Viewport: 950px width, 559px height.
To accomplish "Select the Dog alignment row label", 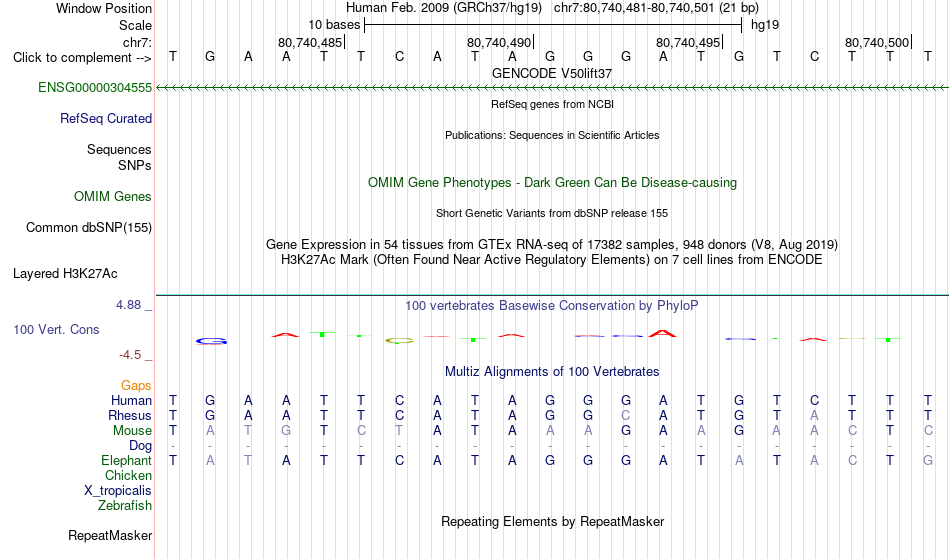I will (x=141, y=446).
